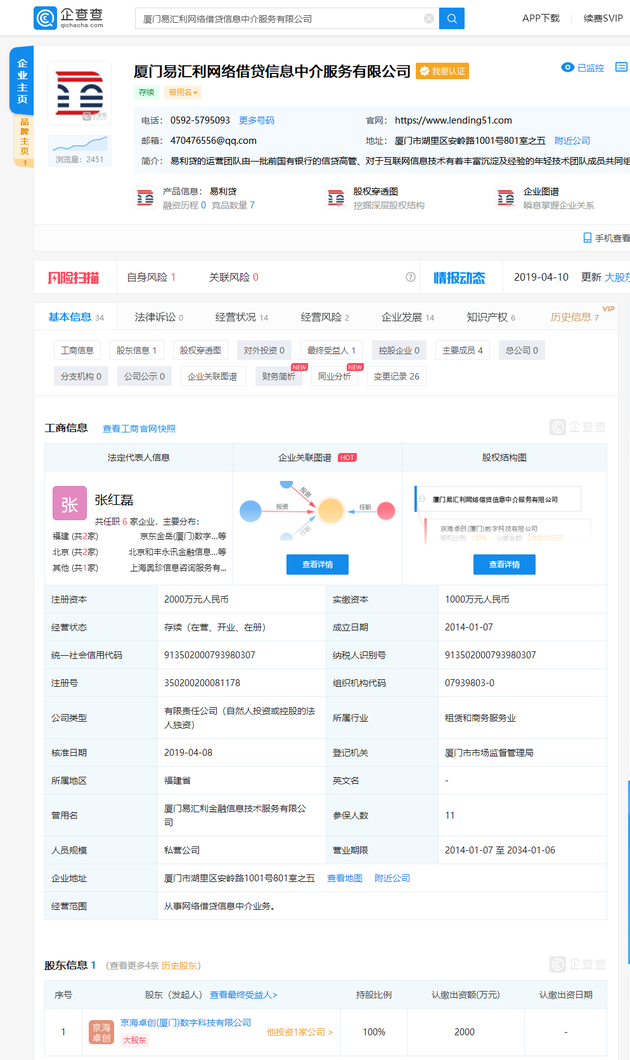630x1060 pixels.
Task: Click the 产品信息 易利贷 icon
Action: click(x=145, y=198)
